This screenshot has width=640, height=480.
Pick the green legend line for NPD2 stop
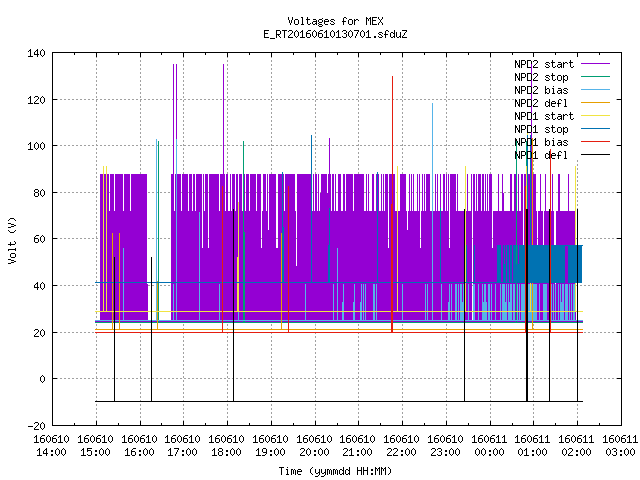tap(595, 77)
